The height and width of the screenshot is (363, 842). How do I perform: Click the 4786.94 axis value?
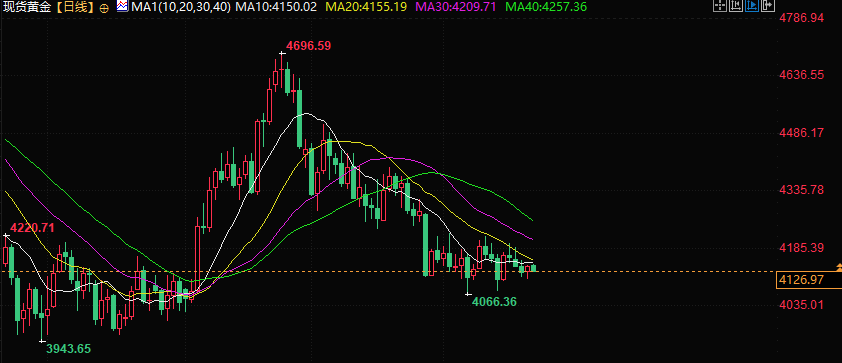coord(801,18)
